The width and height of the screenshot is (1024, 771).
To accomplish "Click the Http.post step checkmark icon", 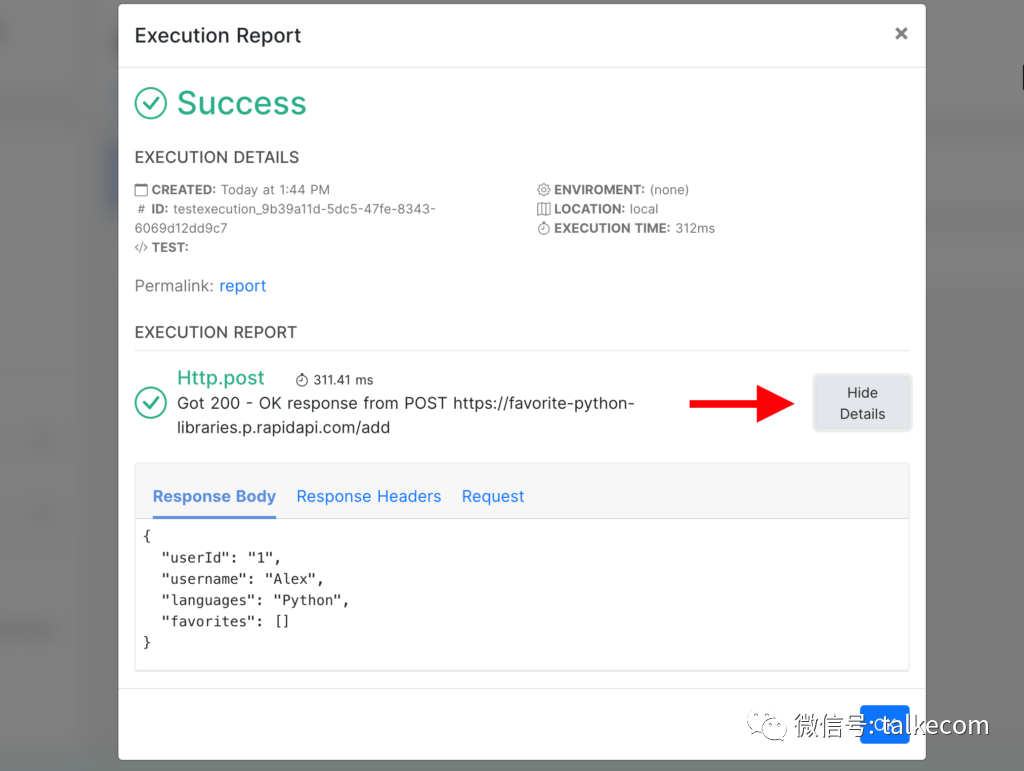I will coord(151,402).
